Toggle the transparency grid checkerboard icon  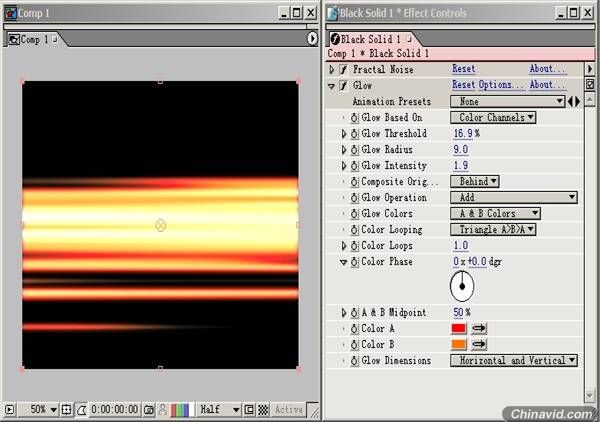[x=263, y=410]
